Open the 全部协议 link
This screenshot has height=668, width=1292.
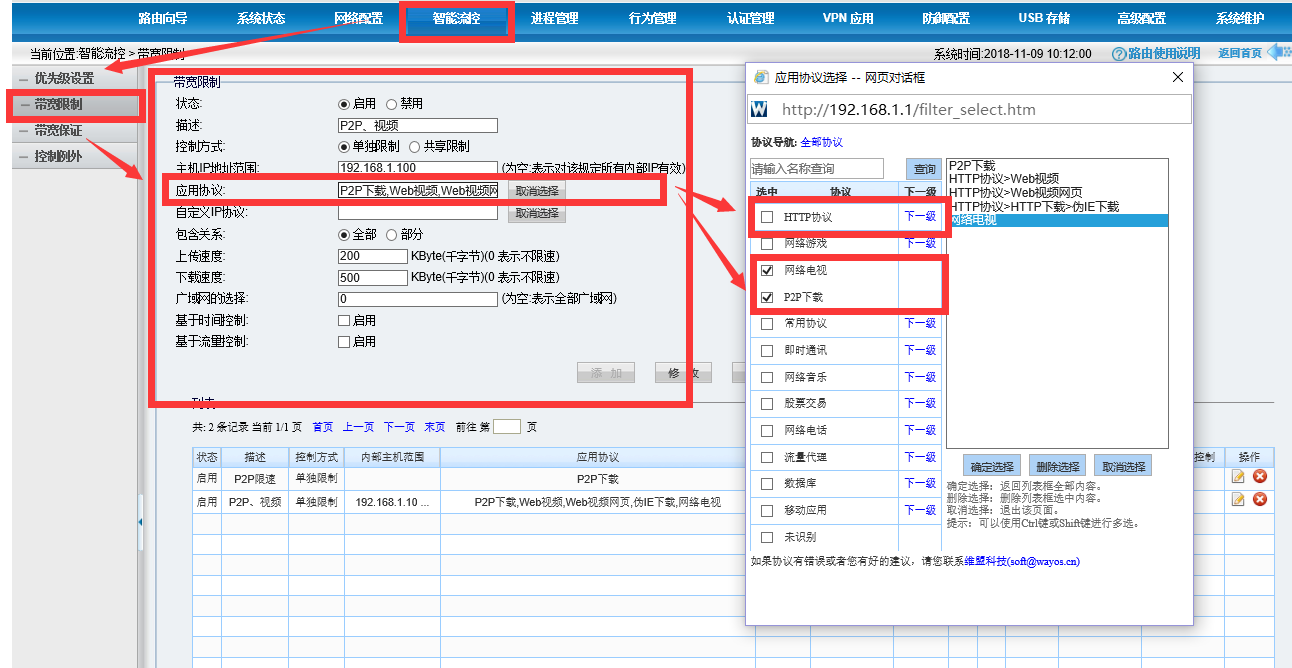point(821,145)
